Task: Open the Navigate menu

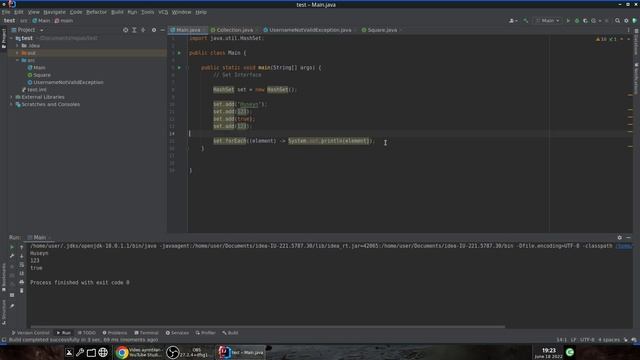Action: point(54,12)
